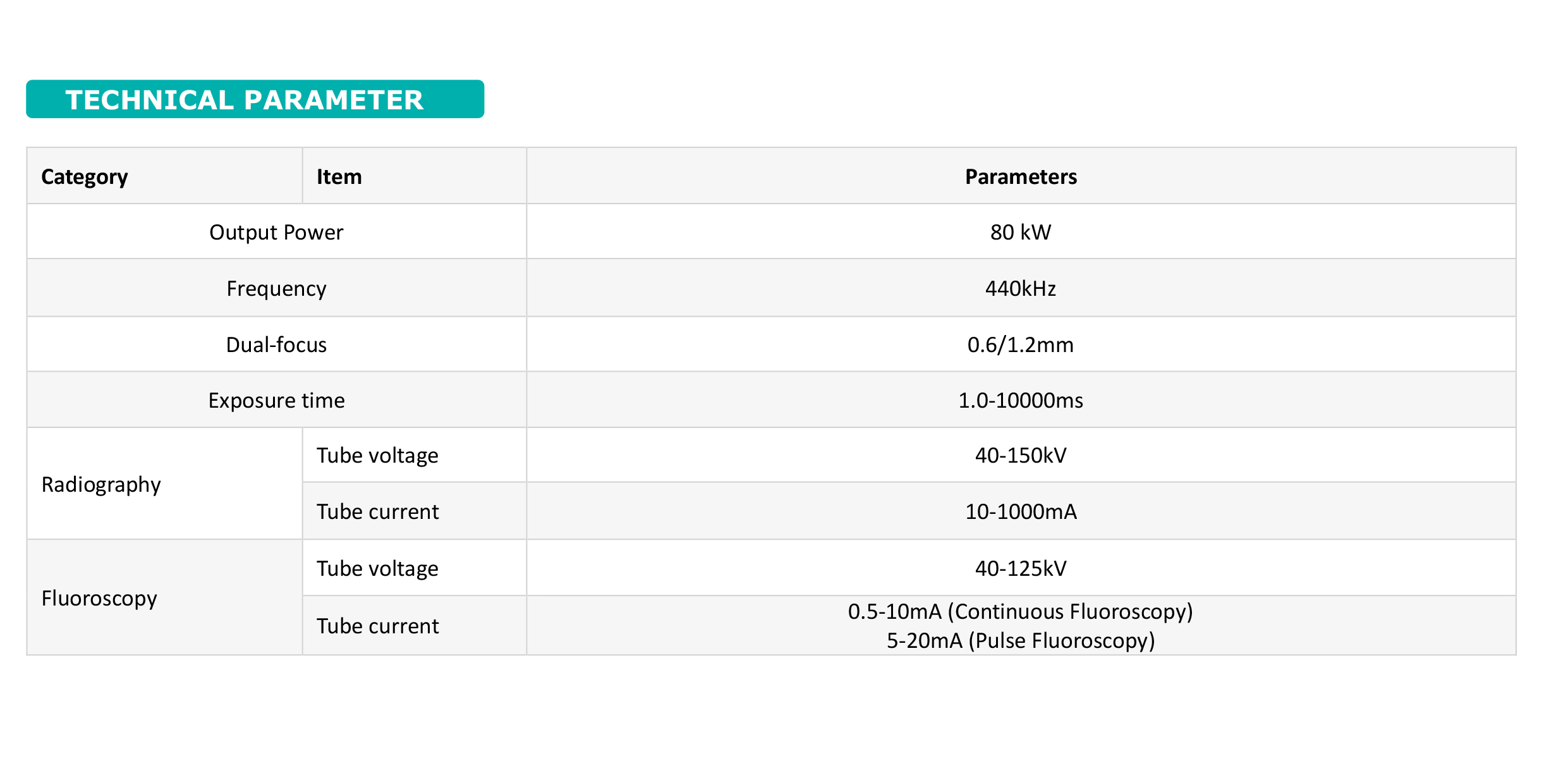1568x761 pixels.
Task: Select the Radiography category cell
Action: tap(165, 484)
